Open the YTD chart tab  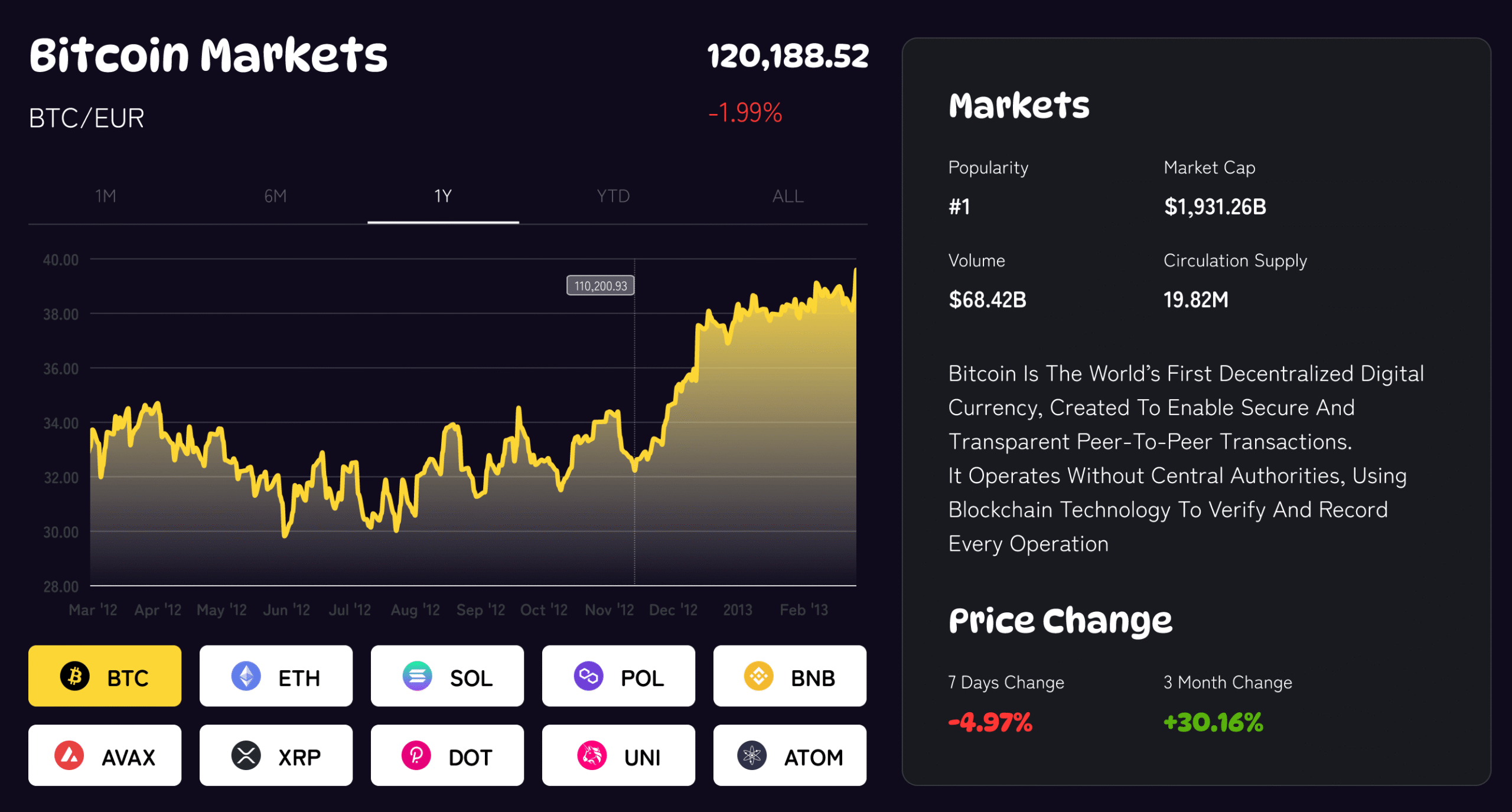click(613, 197)
